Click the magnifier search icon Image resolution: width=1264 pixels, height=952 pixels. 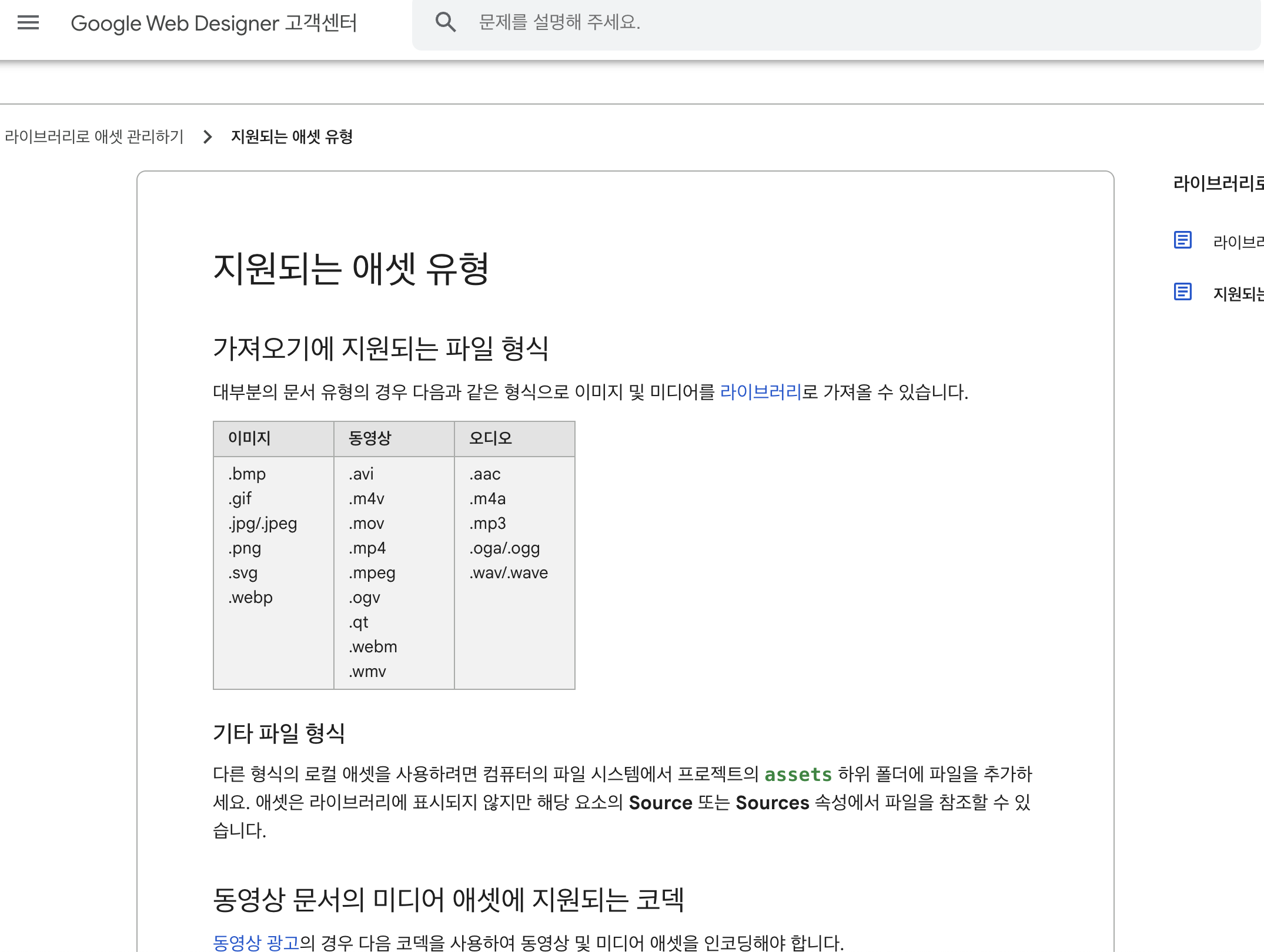[445, 23]
